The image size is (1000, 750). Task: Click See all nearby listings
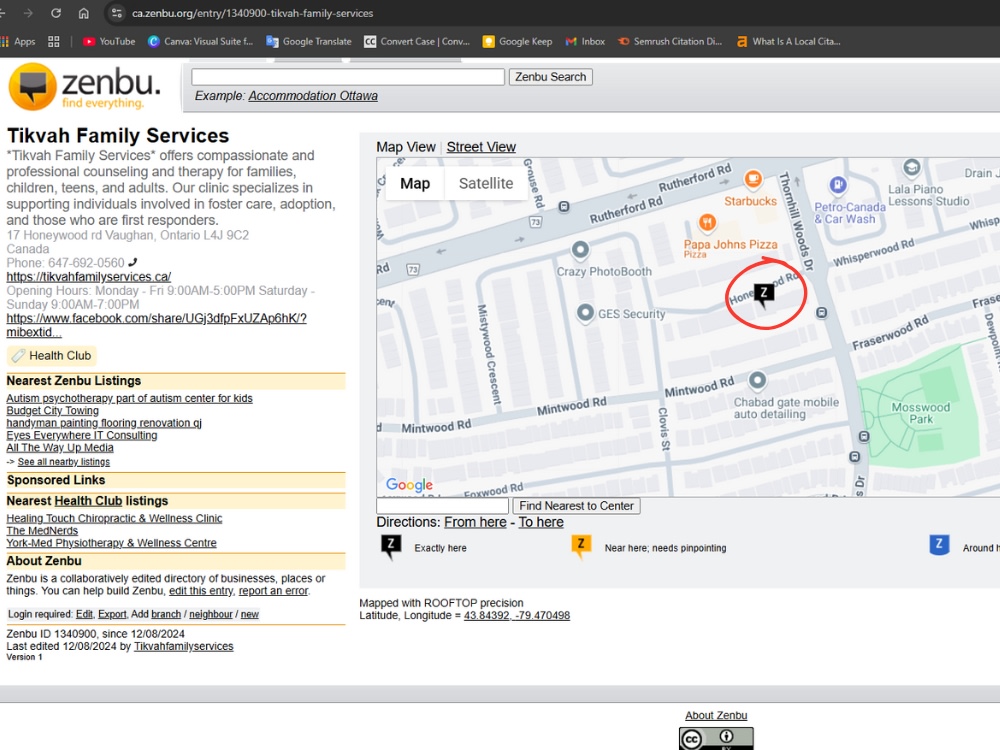tap(64, 462)
